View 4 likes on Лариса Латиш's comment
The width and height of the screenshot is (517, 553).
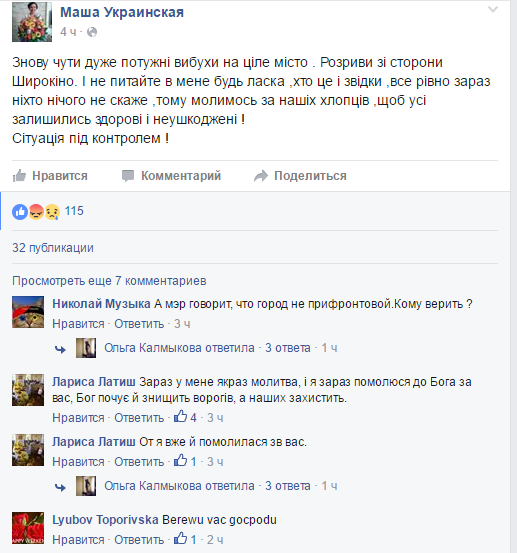click(x=185, y=417)
